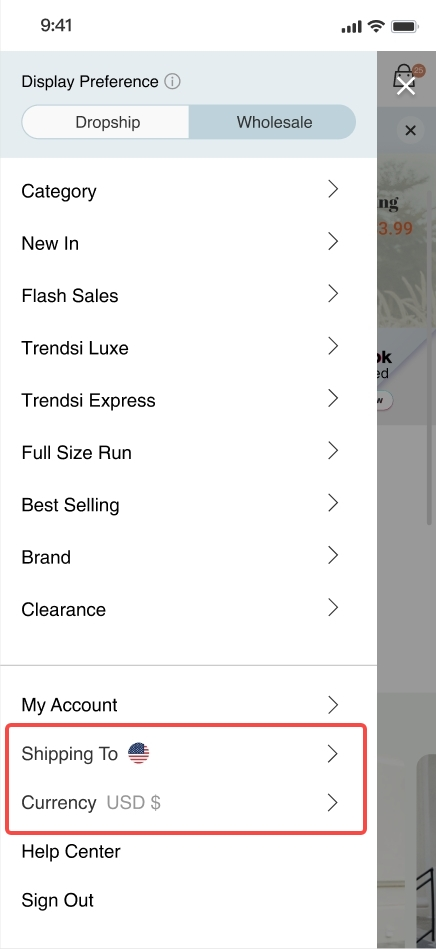Click the Display Preference info icon
Viewport: 436px width, 949px height.
173,81
